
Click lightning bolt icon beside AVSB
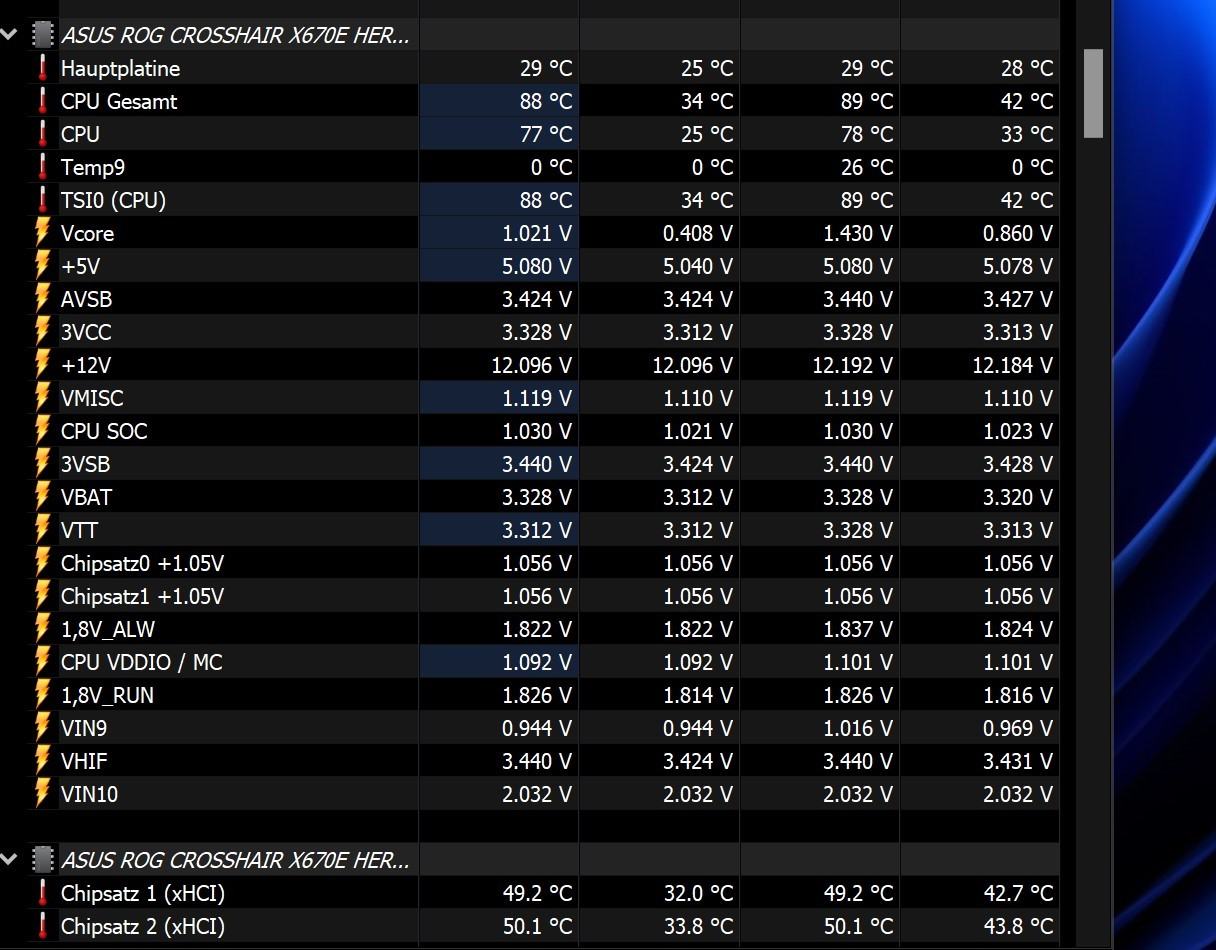tap(42, 299)
